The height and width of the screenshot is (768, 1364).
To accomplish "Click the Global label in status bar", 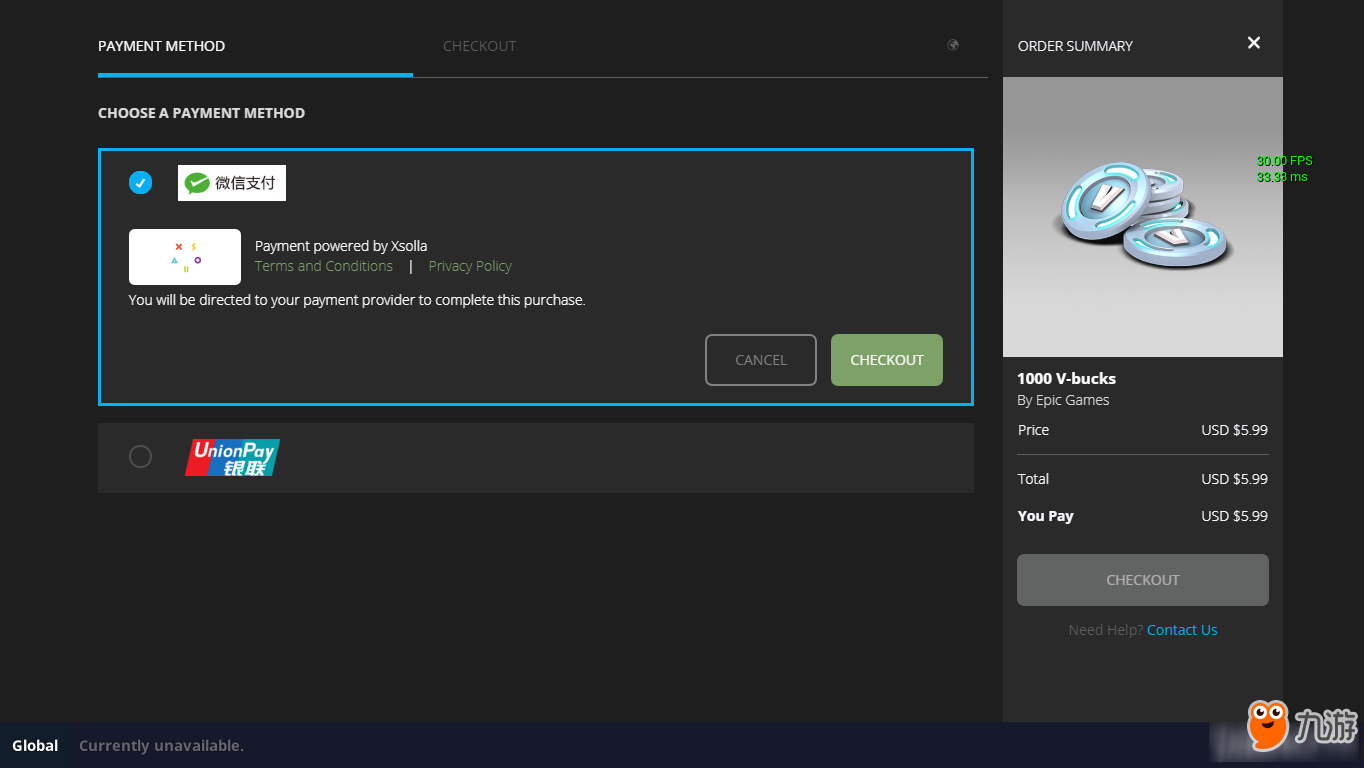I will click(35, 745).
